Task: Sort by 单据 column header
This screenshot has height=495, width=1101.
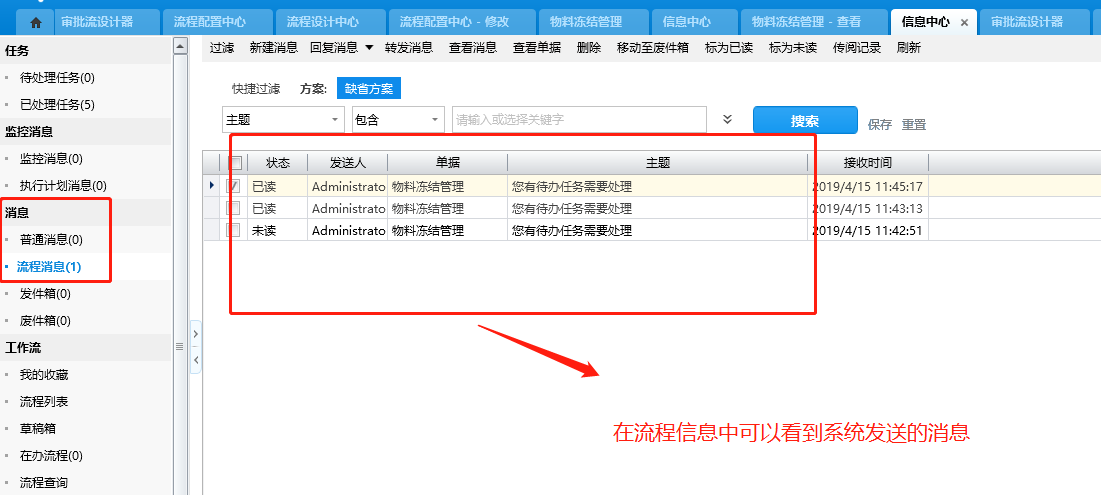Action: coord(447,163)
